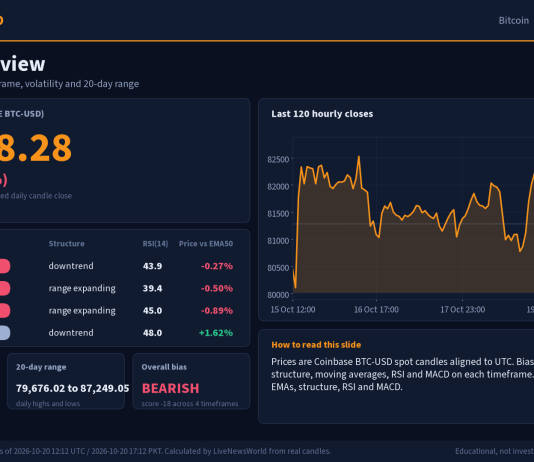
Task: Click the 81500 y-axis label
Action: coord(278,213)
